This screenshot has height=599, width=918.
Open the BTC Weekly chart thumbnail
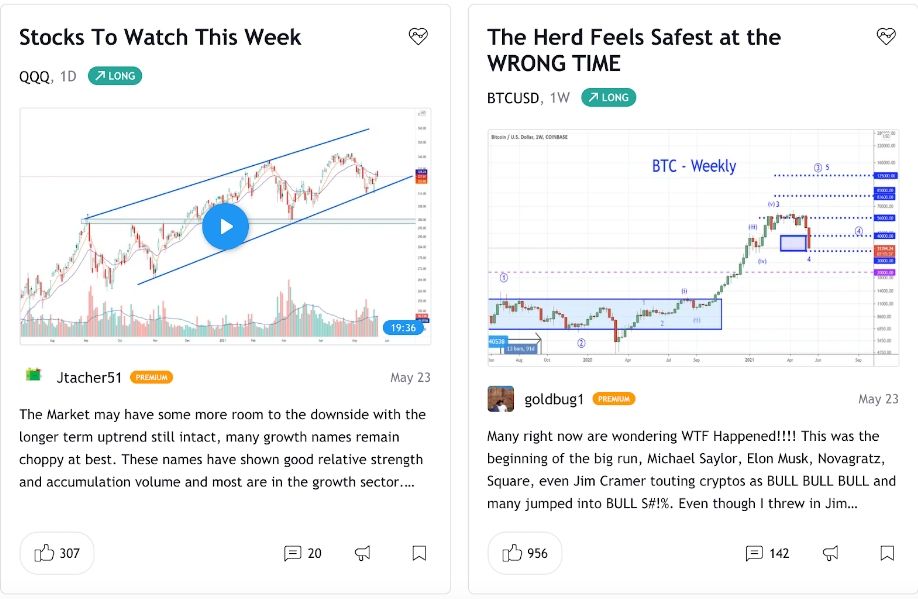[679, 247]
